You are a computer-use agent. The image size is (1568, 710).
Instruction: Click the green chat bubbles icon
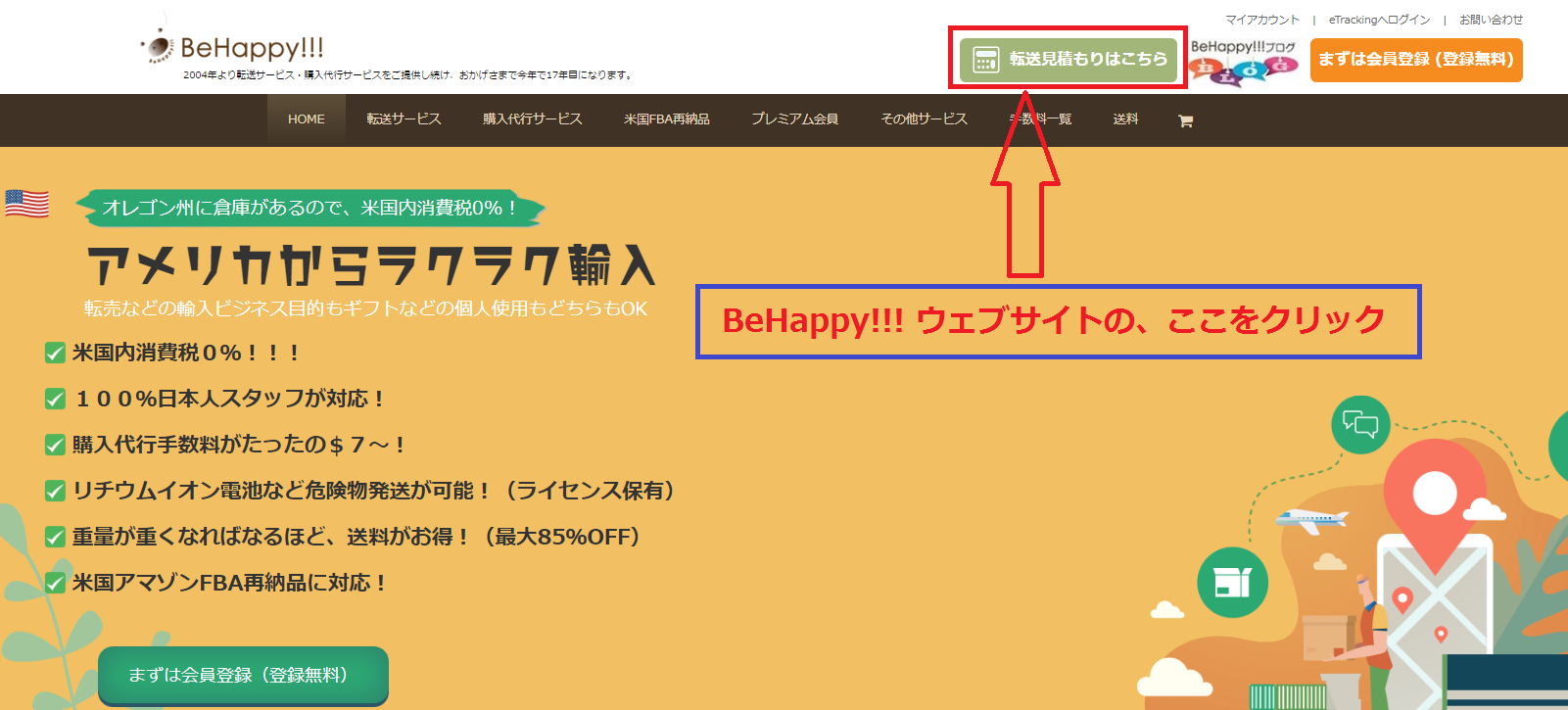1360,424
